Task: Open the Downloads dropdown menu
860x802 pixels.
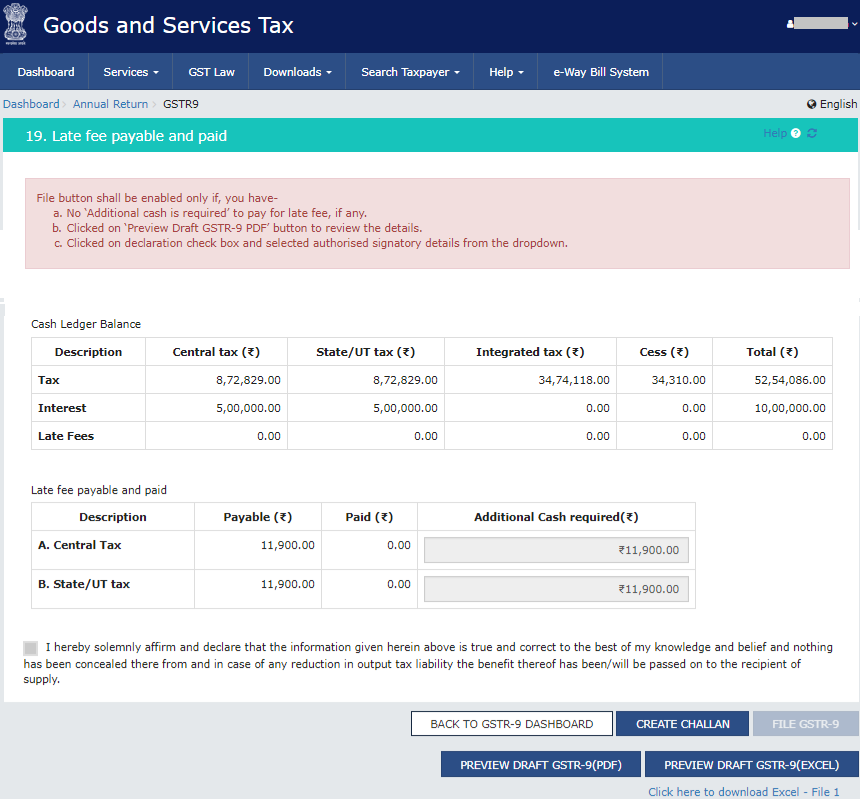Action: (298, 72)
